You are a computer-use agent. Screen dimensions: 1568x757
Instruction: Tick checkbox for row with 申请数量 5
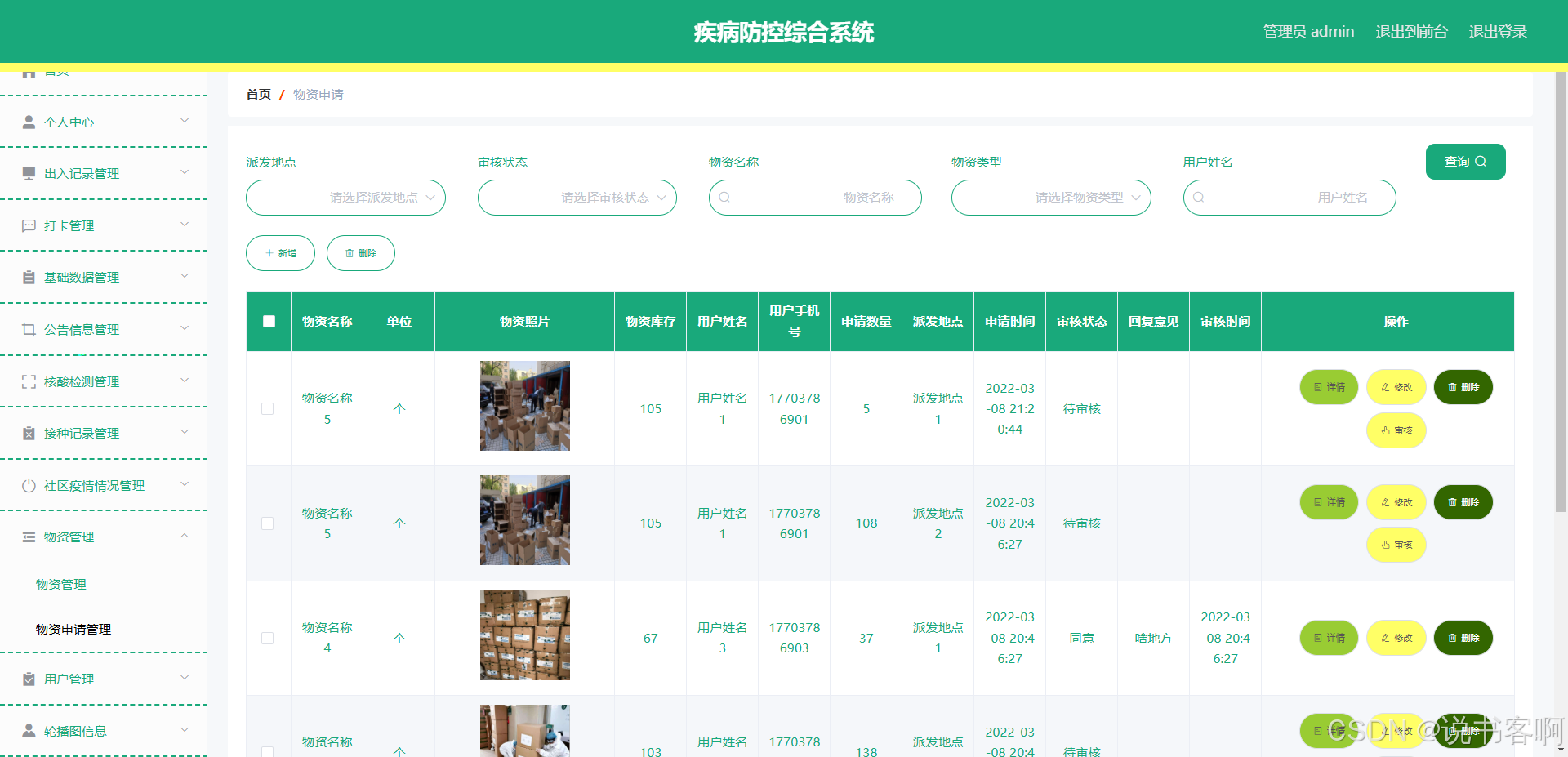click(x=268, y=408)
